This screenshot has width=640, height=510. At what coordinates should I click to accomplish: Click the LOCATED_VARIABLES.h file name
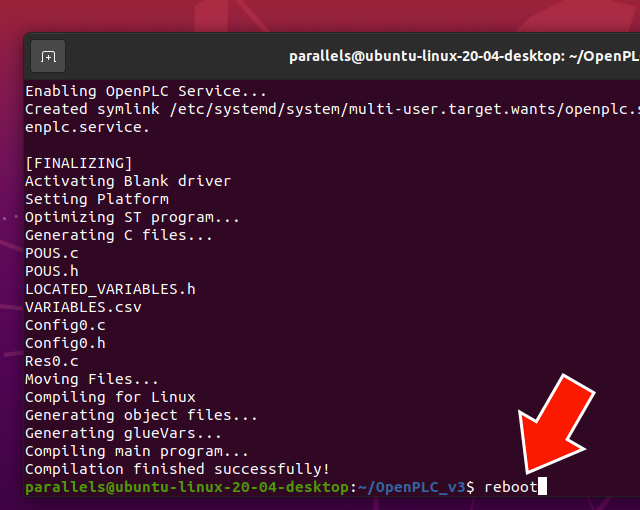click(x=110, y=289)
